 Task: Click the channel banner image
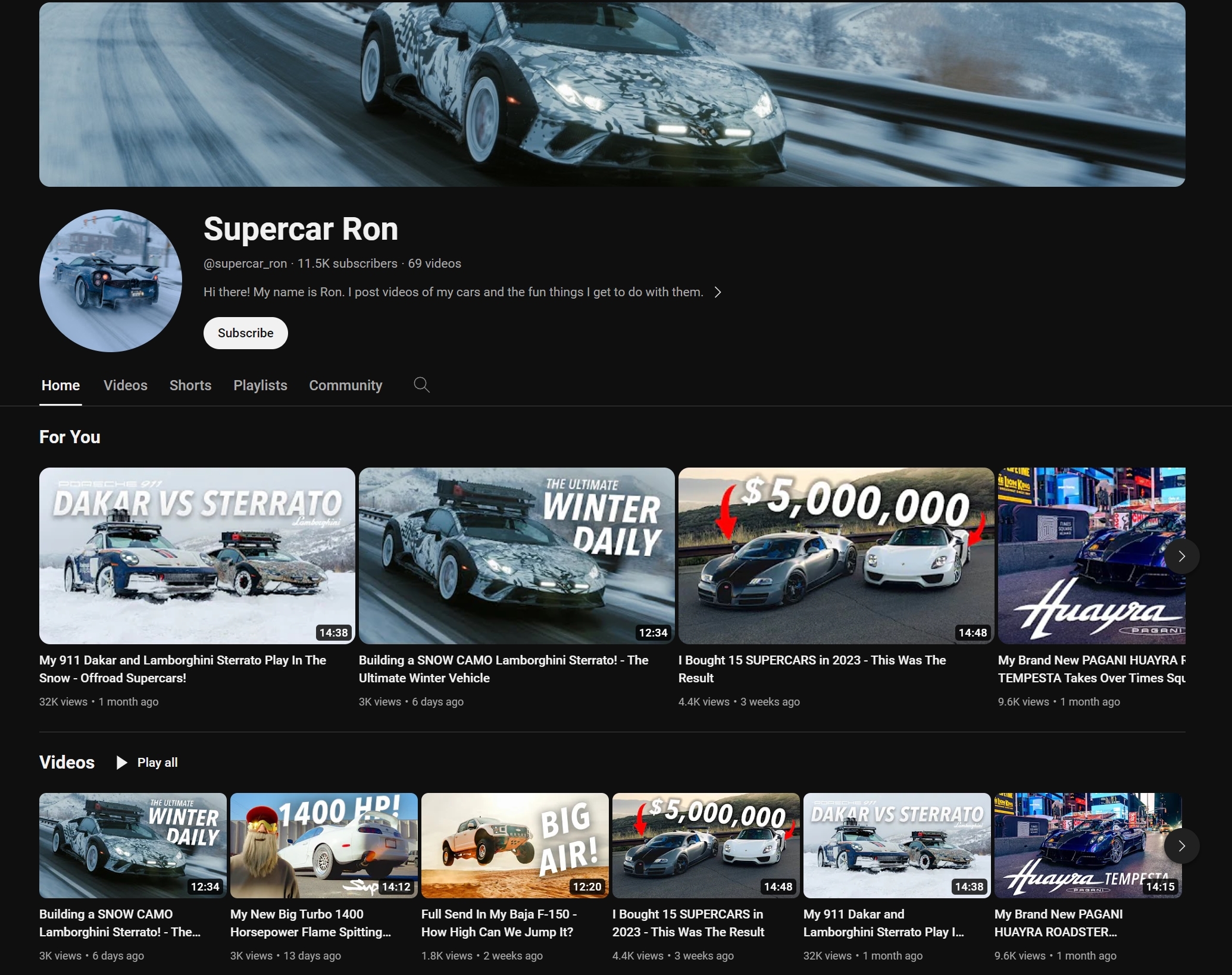tap(612, 94)
